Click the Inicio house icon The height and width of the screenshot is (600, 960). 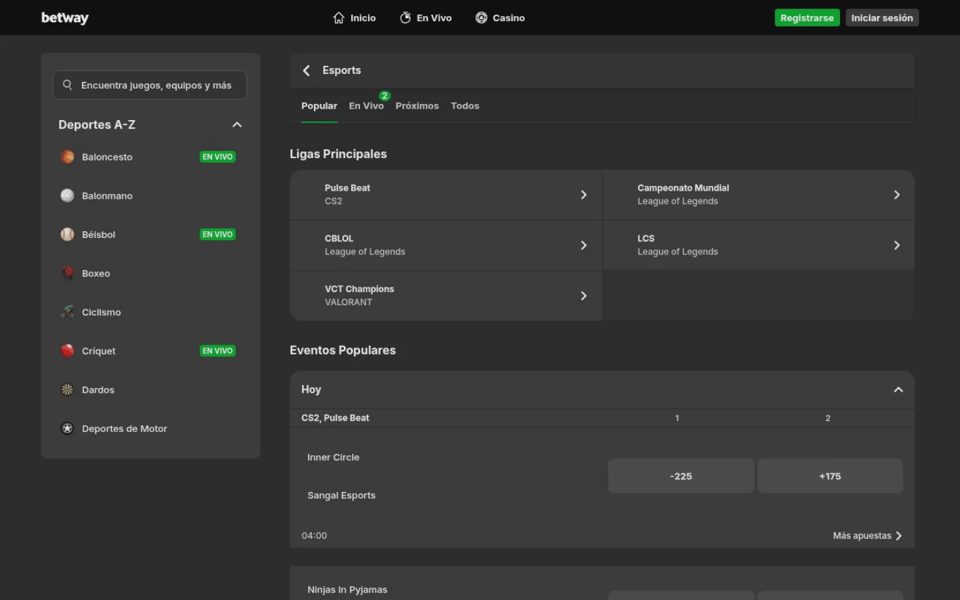click(339, 18)
